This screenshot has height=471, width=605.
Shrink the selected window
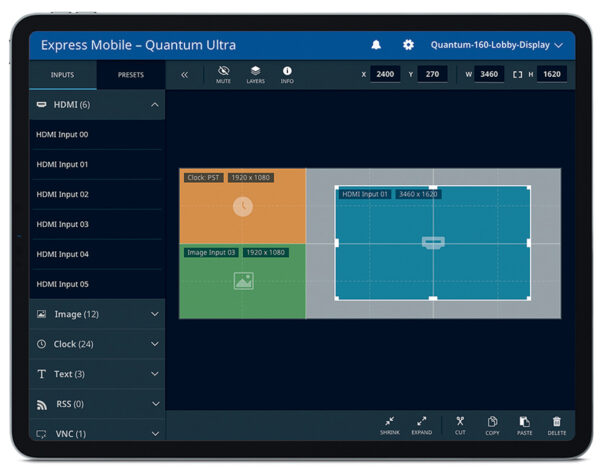click(x=388, y=425)
